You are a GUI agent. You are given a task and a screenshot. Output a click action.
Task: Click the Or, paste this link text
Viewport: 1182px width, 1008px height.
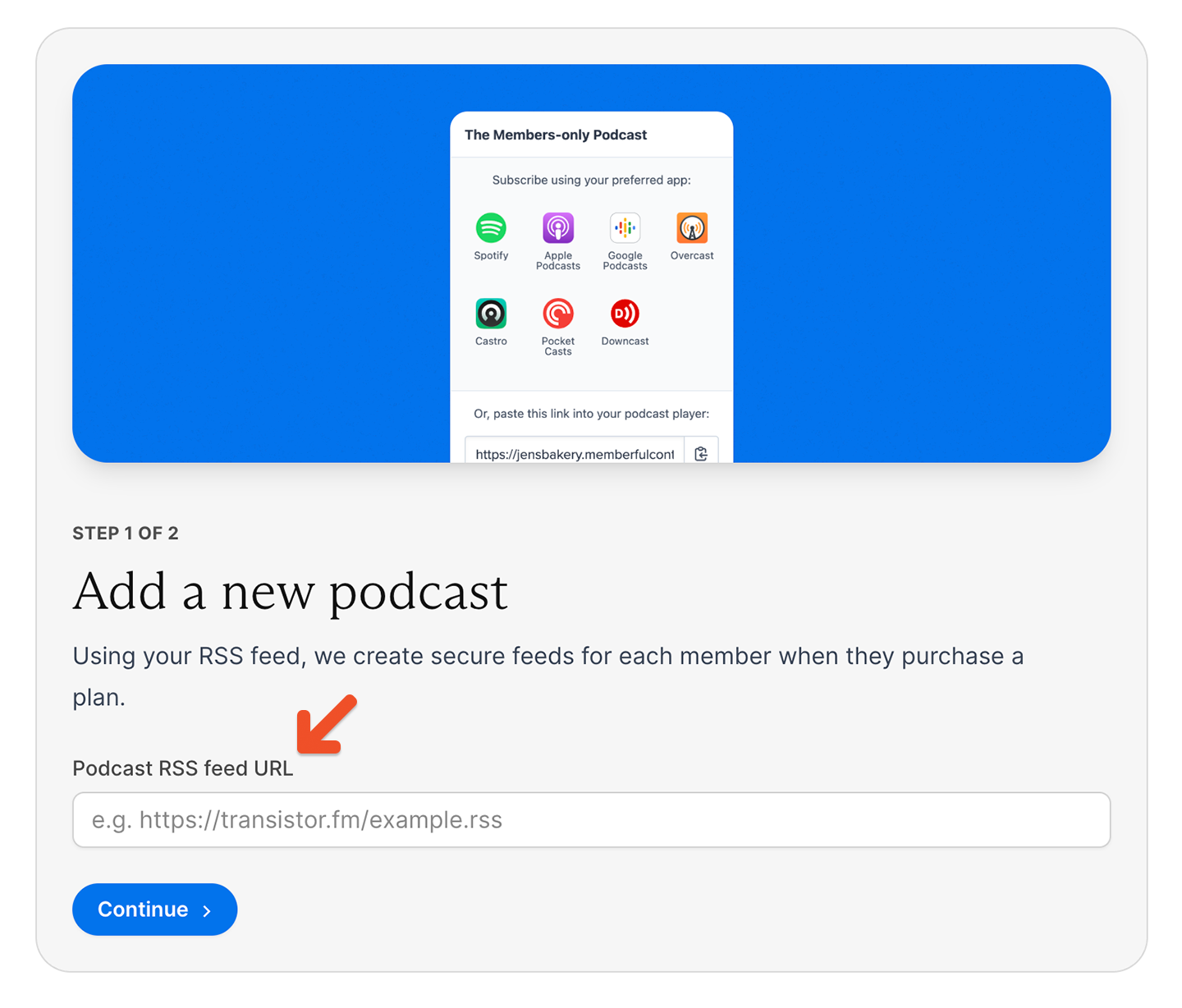[x=590, y=414]
